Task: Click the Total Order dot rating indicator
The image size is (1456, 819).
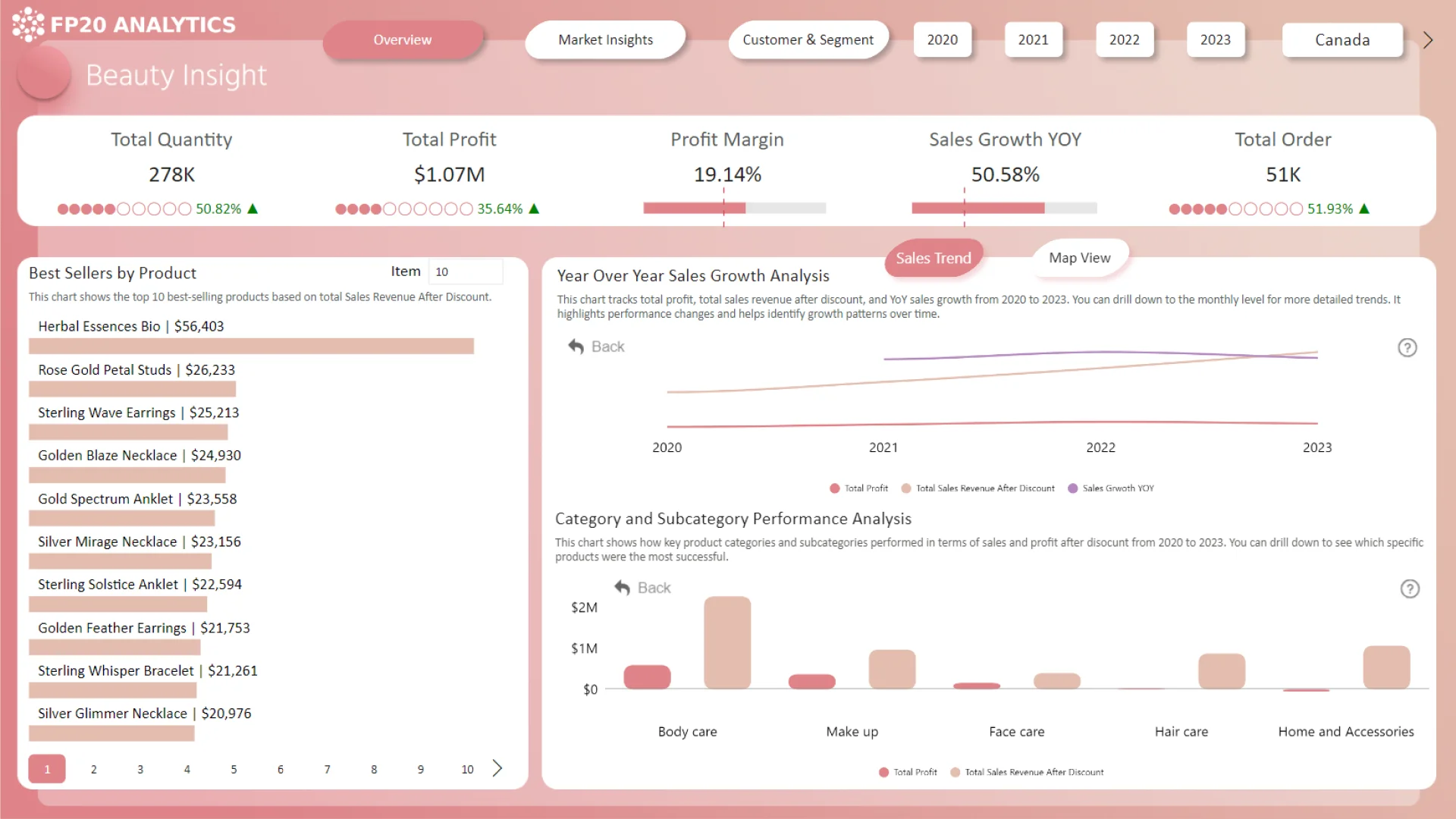Action: click(x=1236, y=209)
